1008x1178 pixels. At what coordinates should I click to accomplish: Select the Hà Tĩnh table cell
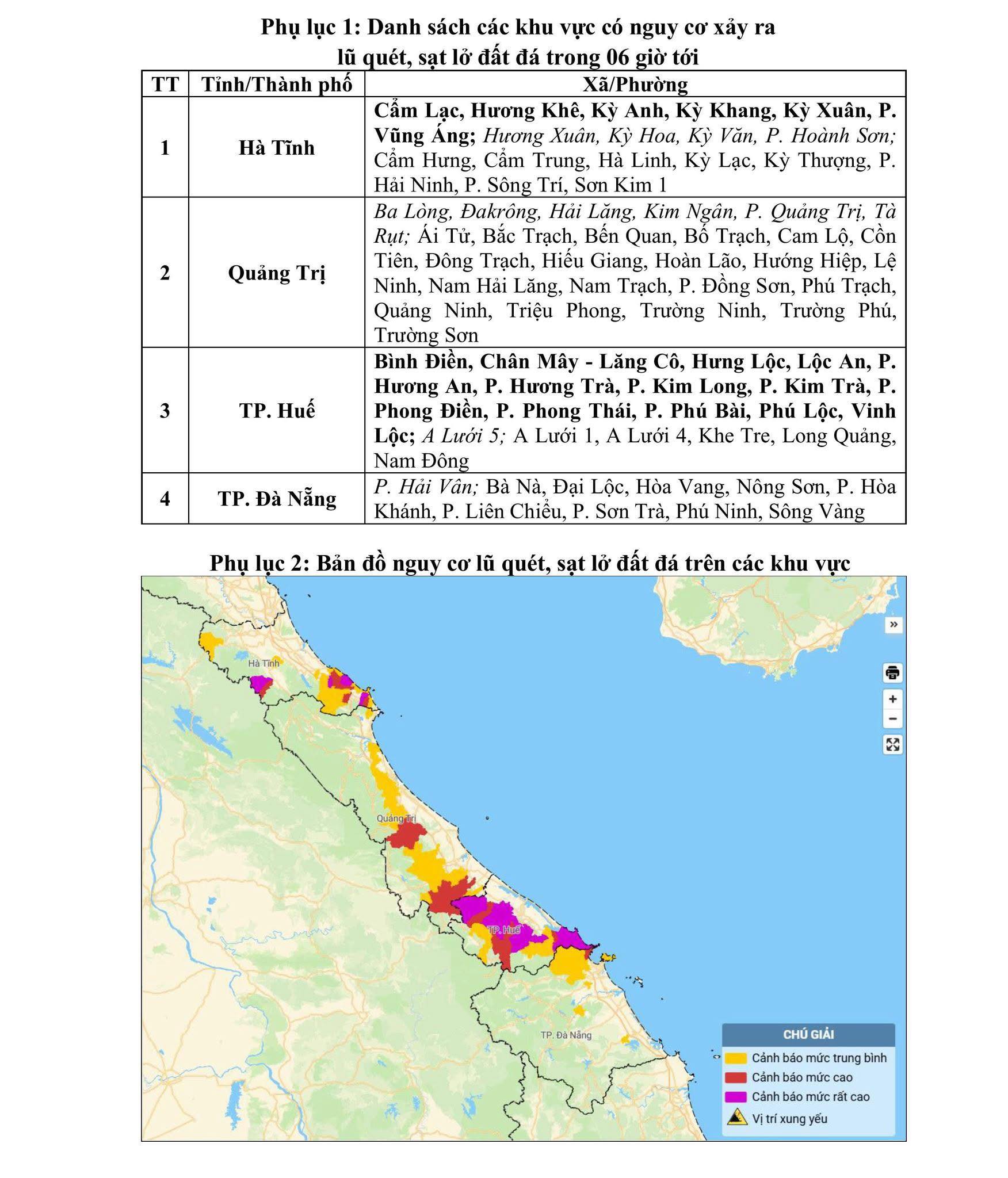click(277, 148)
